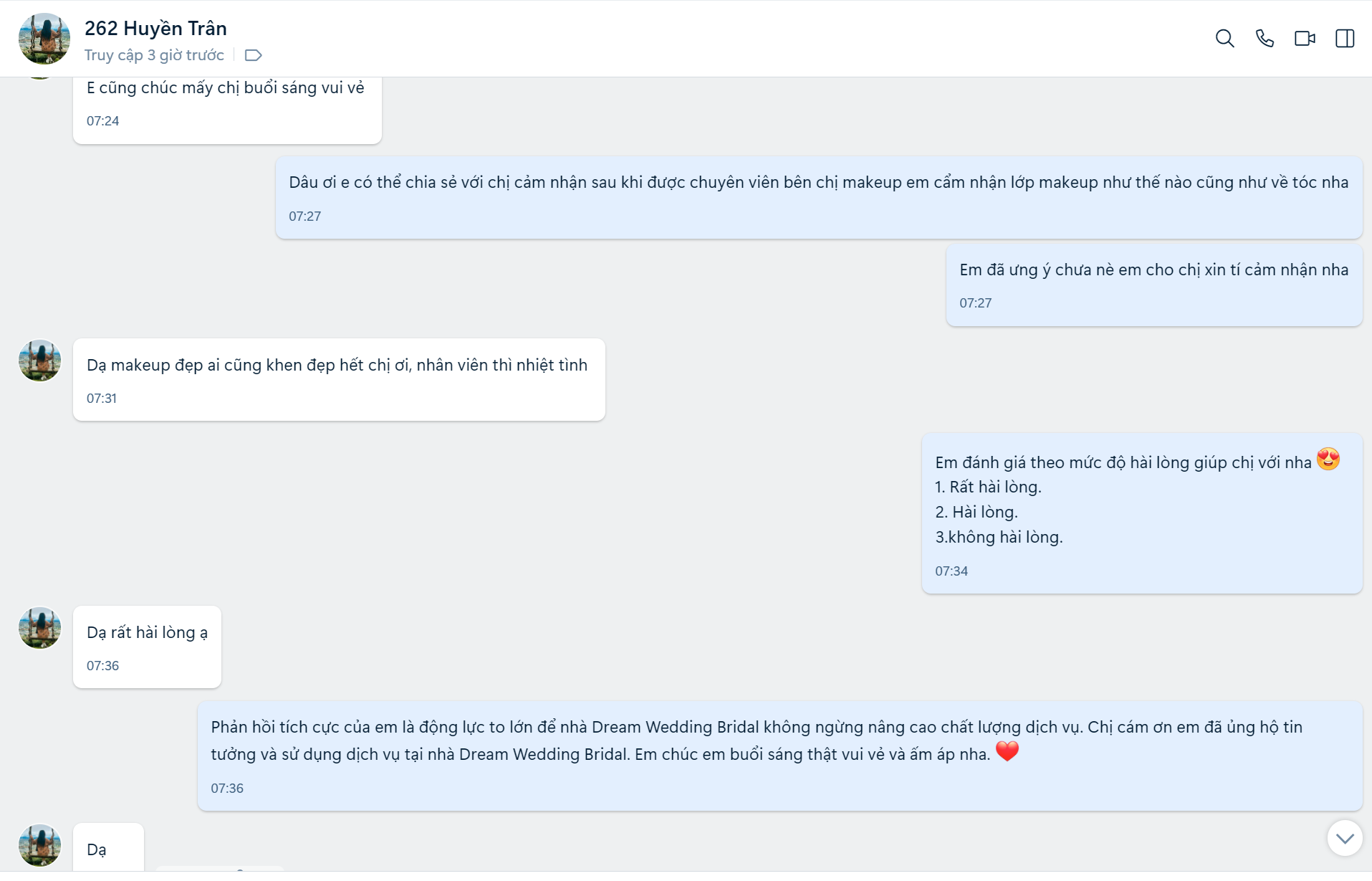
Task: Open search in conversation
Action: [x=1224, y=39]
